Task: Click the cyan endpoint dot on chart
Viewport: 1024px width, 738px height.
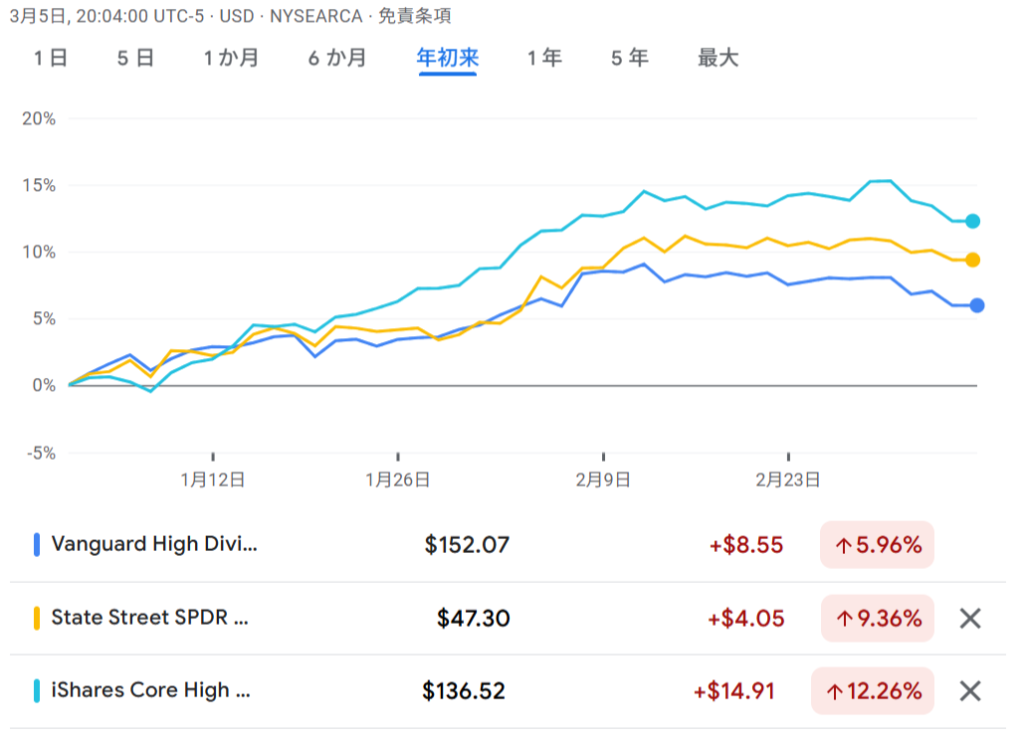Action: pyautogui.click(x=973, y=221)
